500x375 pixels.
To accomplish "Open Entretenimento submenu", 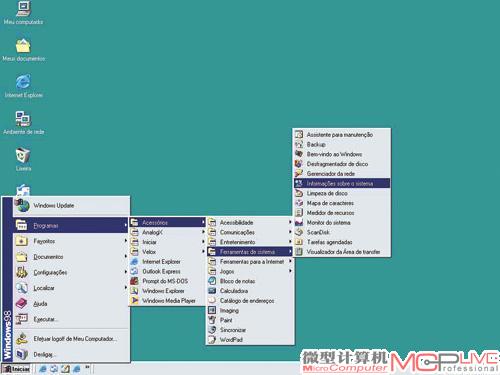I will tap(250, 242).
